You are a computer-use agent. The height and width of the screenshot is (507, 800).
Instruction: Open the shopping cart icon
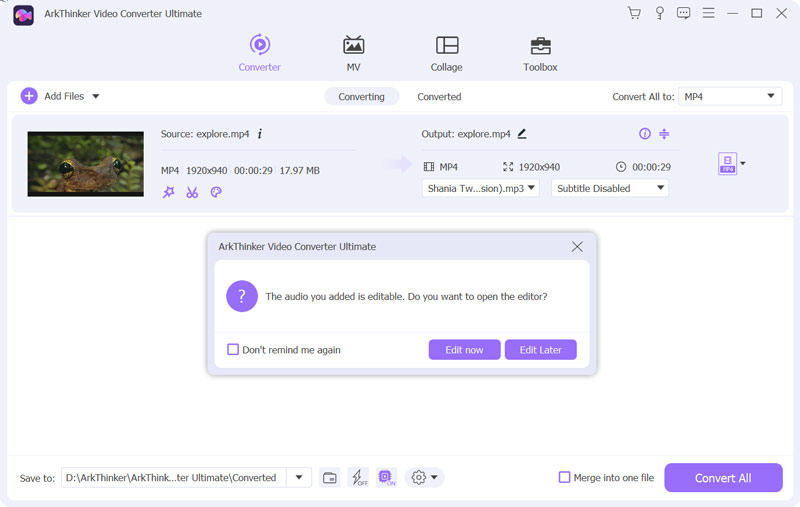click(x=634, y=14)
